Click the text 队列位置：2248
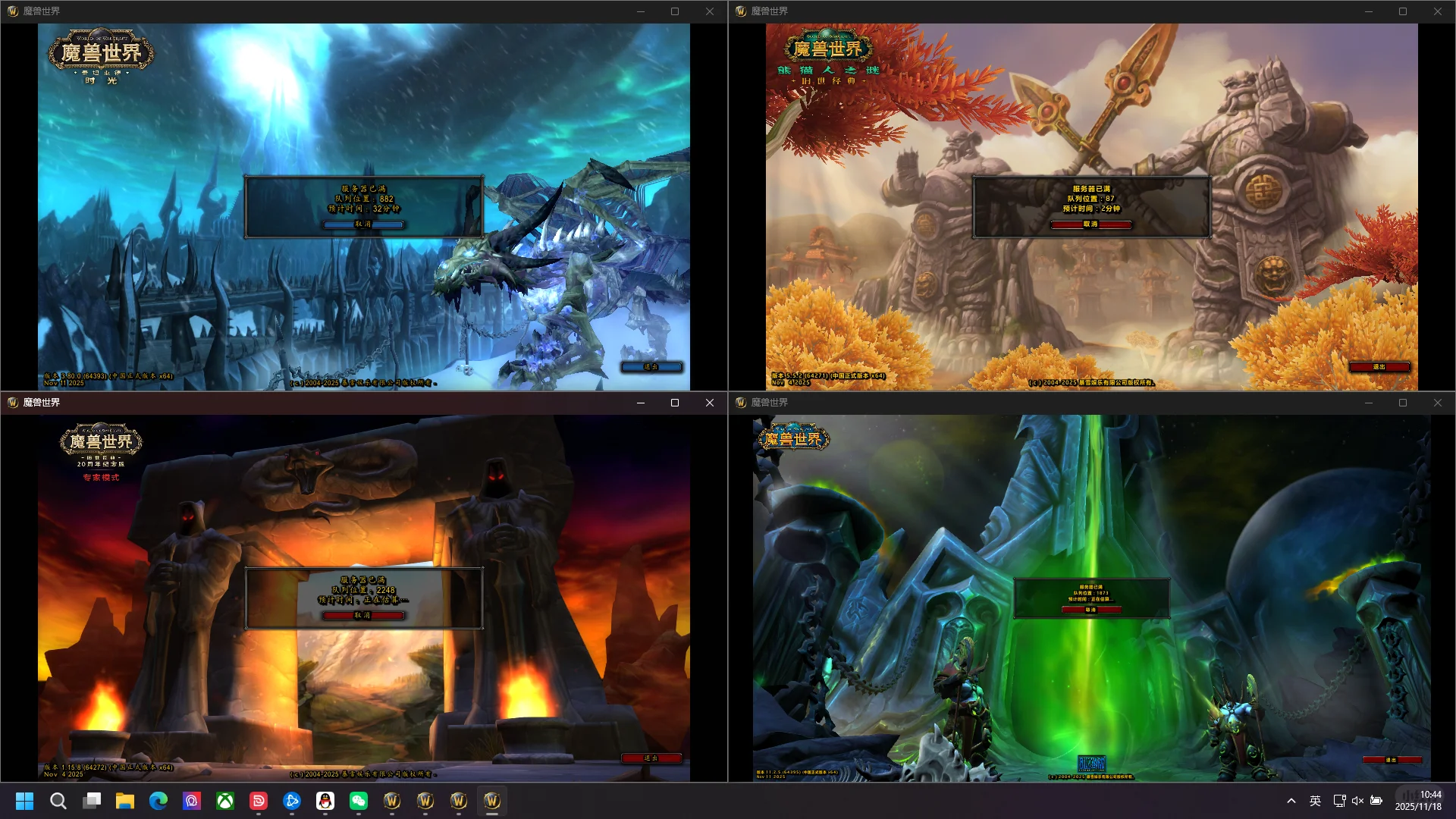The height and width of the screenshot is (819, 1456). 364,590
